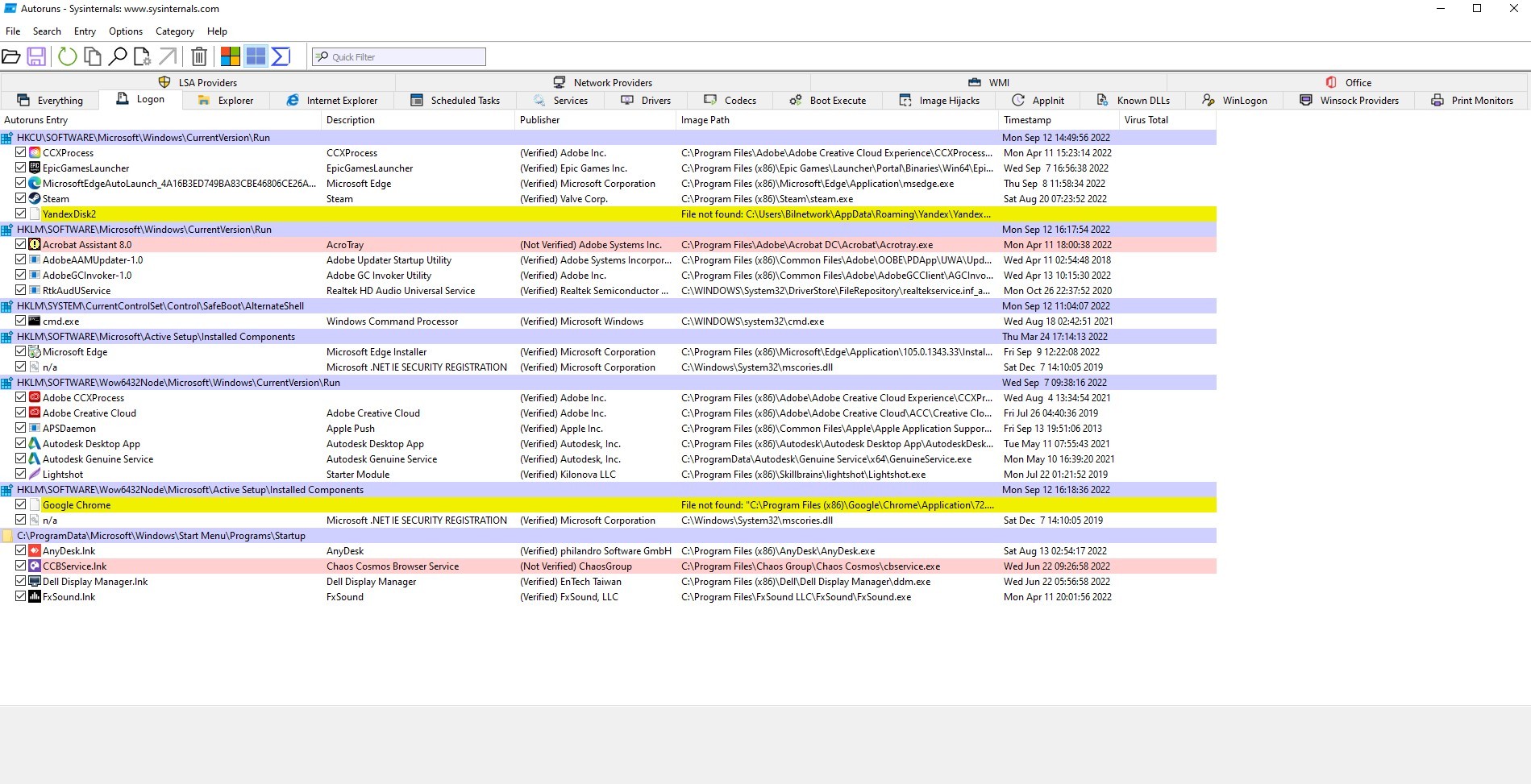Click the cmd.exe entry's console icon
This screenshot has width=1531, height=784.
35,321
